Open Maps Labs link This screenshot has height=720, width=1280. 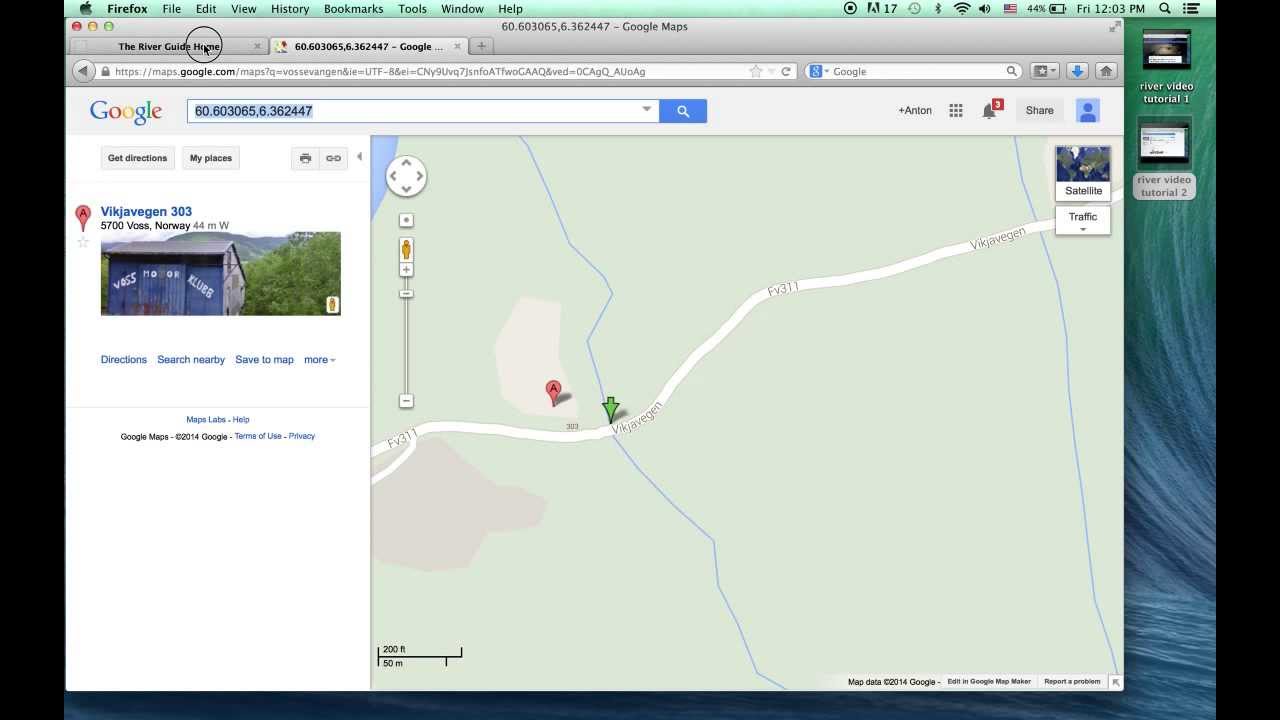206,420
